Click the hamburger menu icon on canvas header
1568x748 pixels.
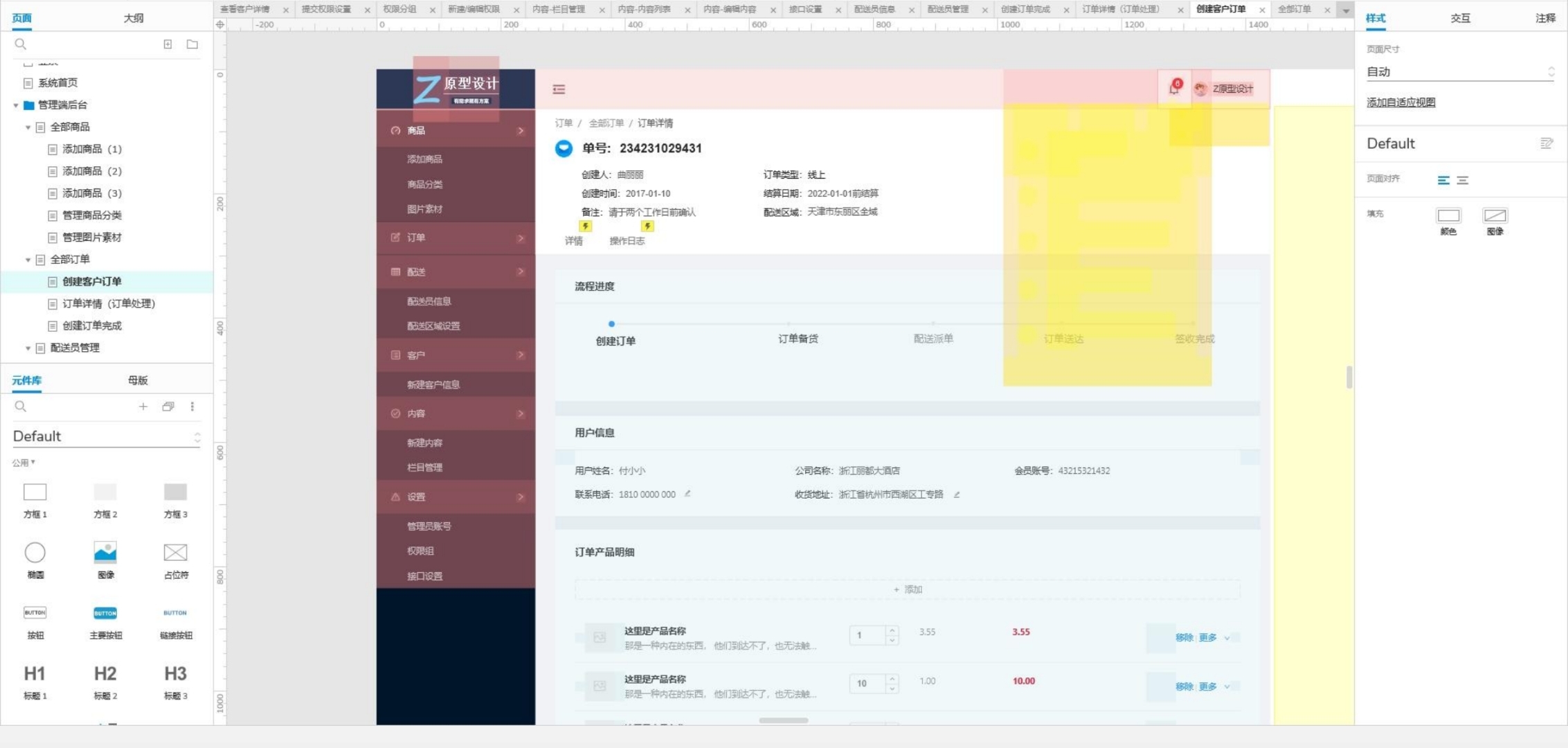tap(559, 89)
